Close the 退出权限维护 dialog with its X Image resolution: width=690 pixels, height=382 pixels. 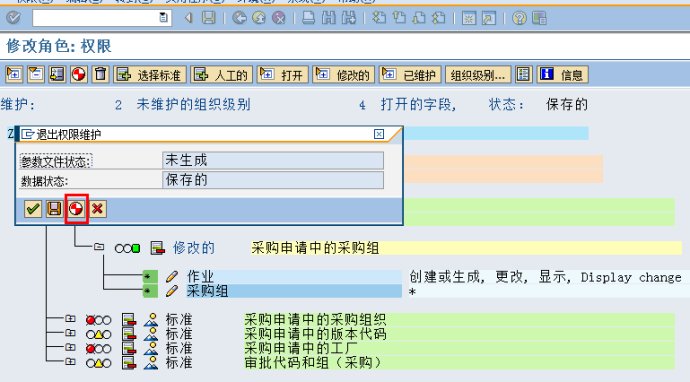(x=379, y=134)
